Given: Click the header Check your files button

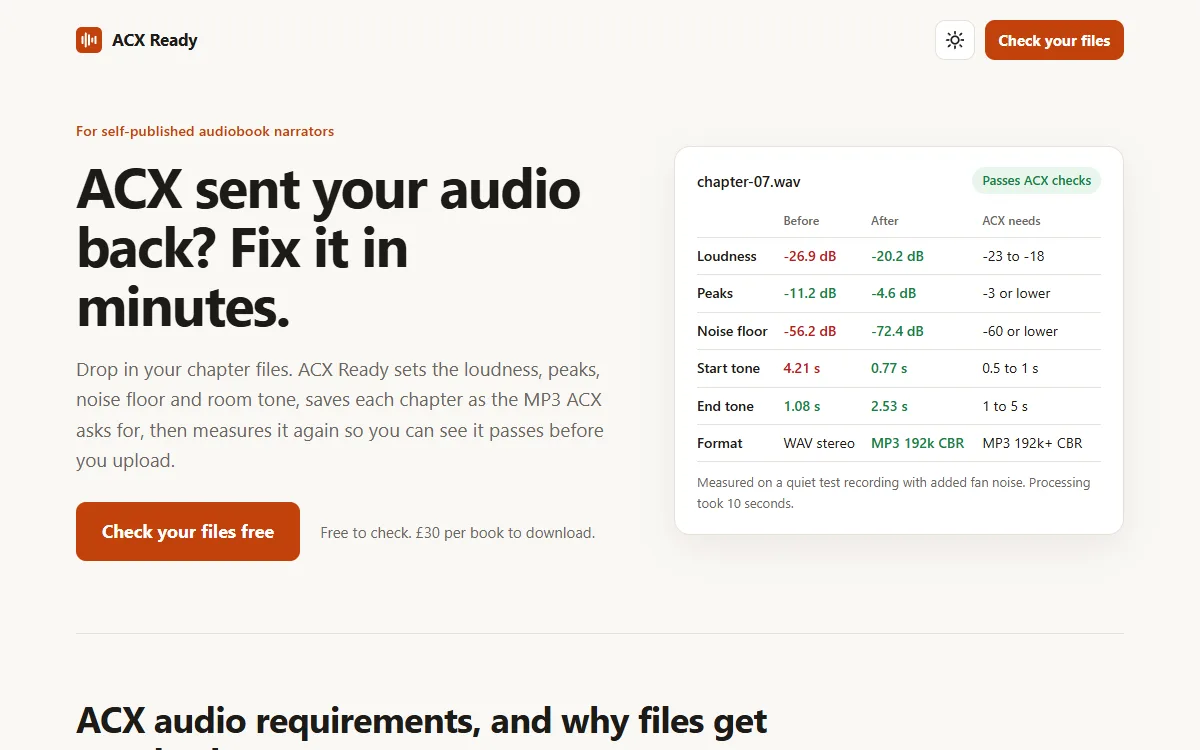Looking at the screenshot, I should click(x=1054, y=40).
